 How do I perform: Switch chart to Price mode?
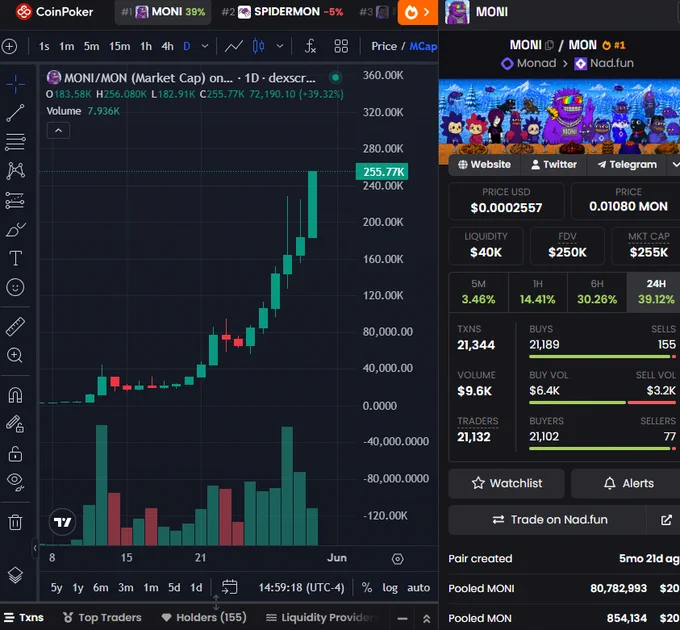(x=384, y=46)
